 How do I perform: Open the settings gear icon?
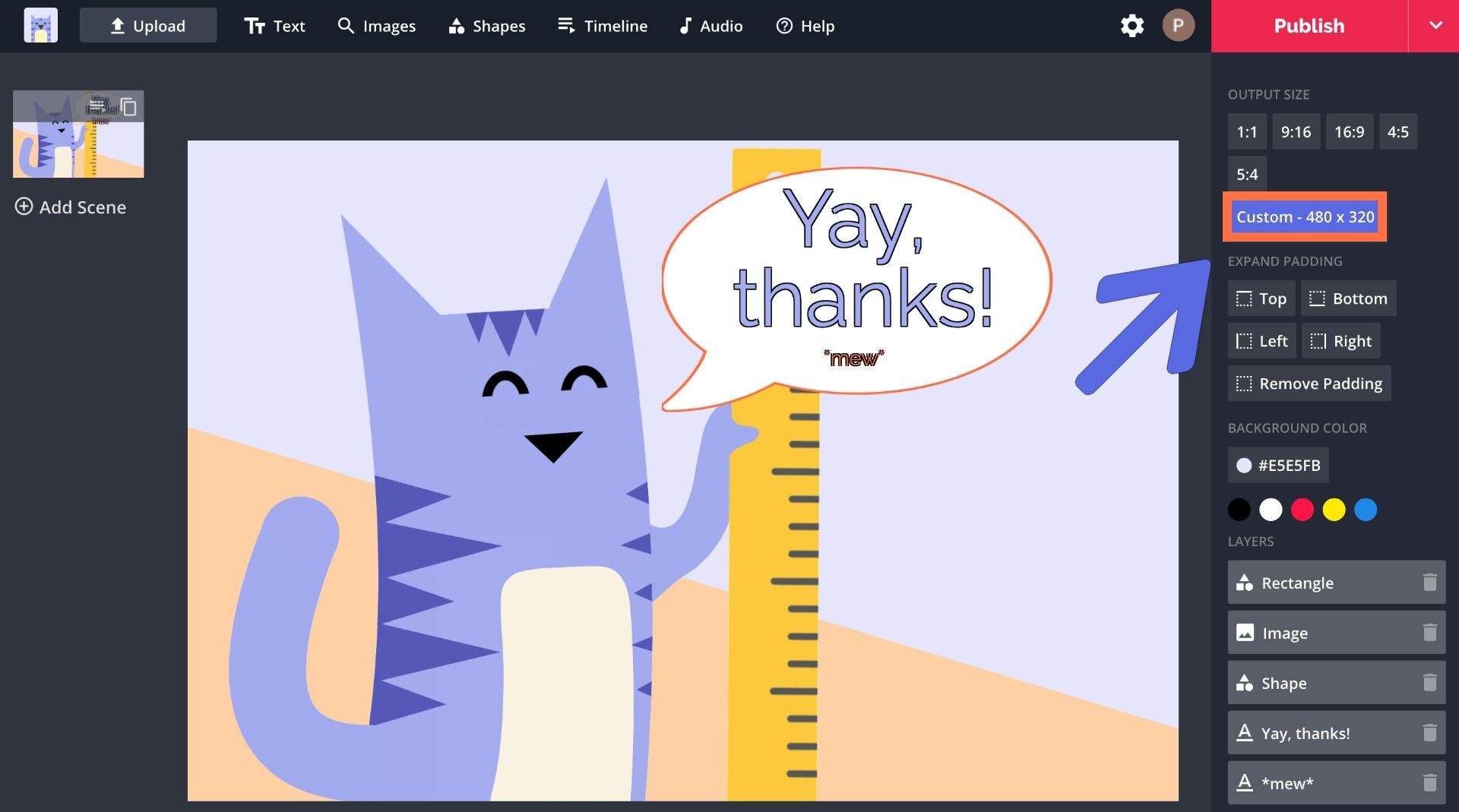tap(1131, 26)
